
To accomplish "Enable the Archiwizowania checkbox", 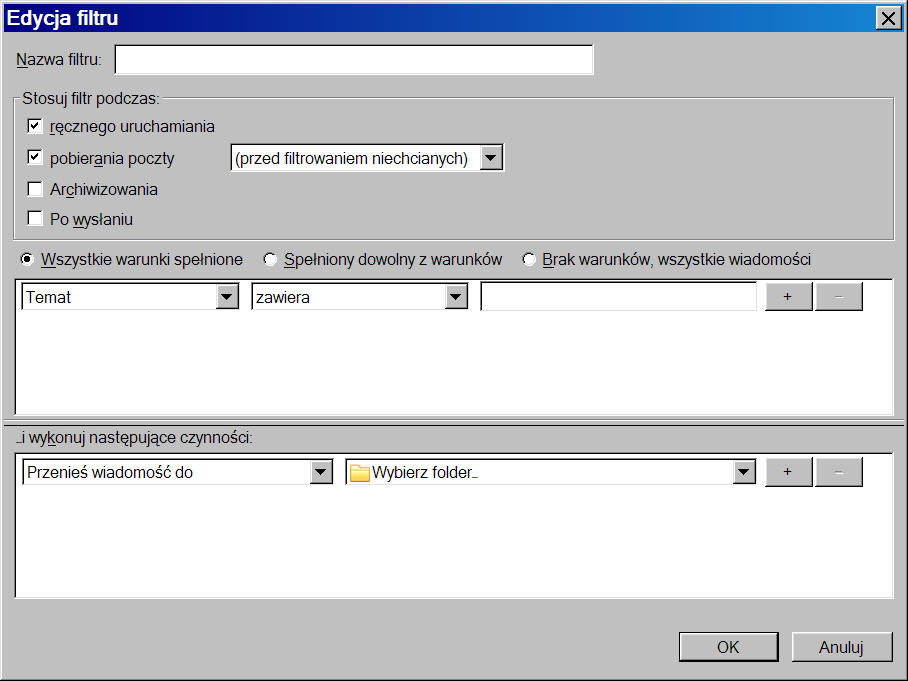I will [x=35, y=189].
